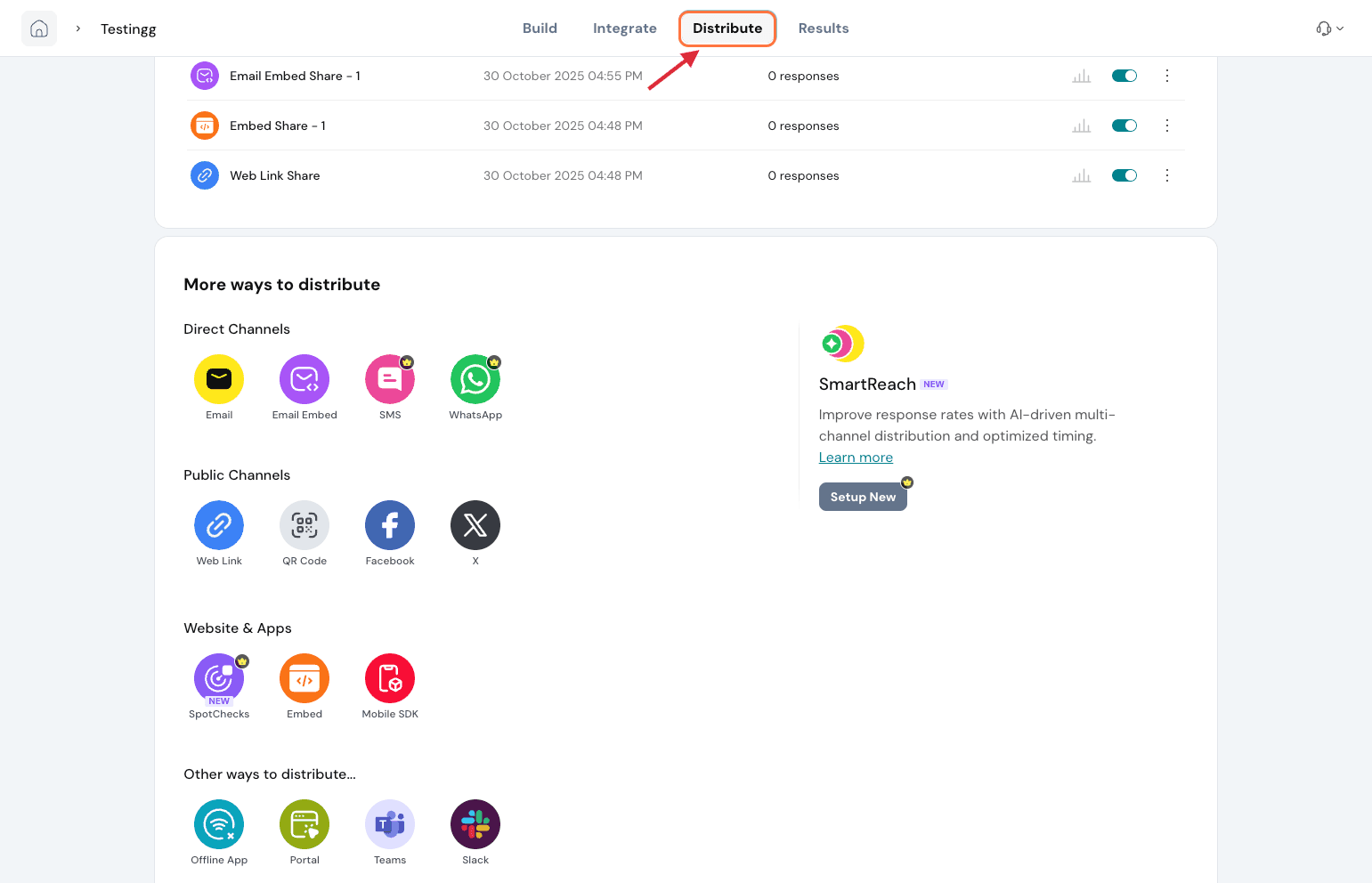Viewport: 1372px width, 883px height.
Task: Expand the three-dot menu for Web Link Share
Action: (1166, 175)
